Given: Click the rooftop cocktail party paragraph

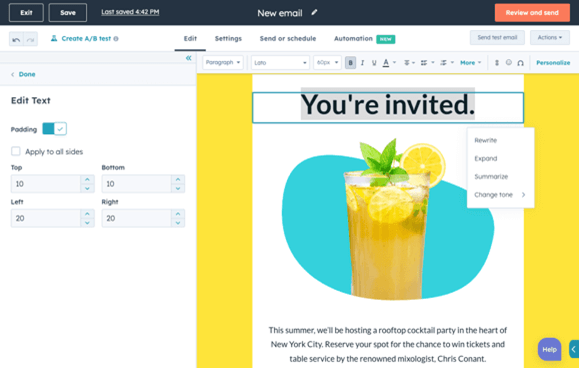Looking at the screenshot, I should [x=388, y=344].
